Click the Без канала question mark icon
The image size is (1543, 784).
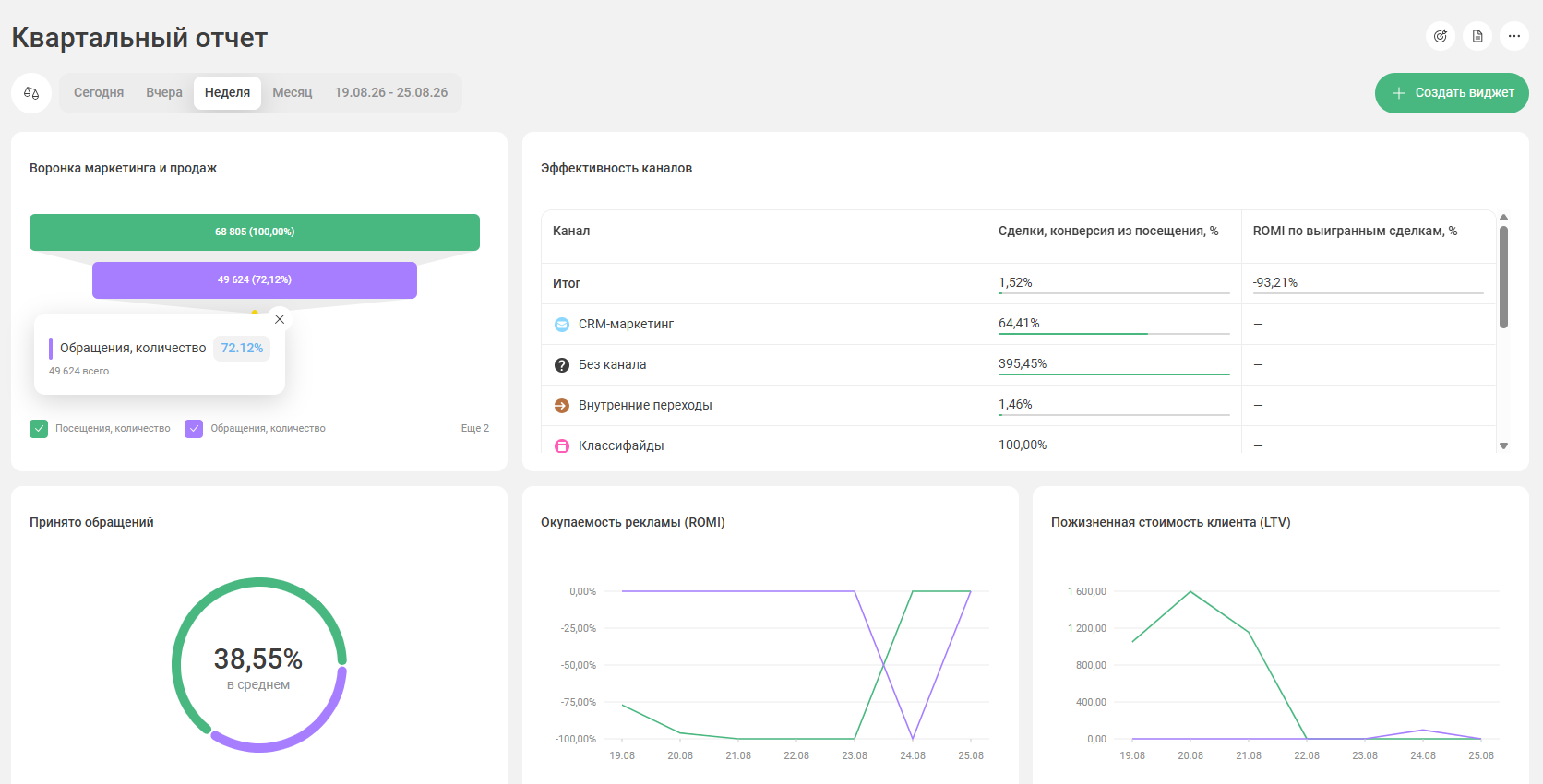click(x=562, y=365)
